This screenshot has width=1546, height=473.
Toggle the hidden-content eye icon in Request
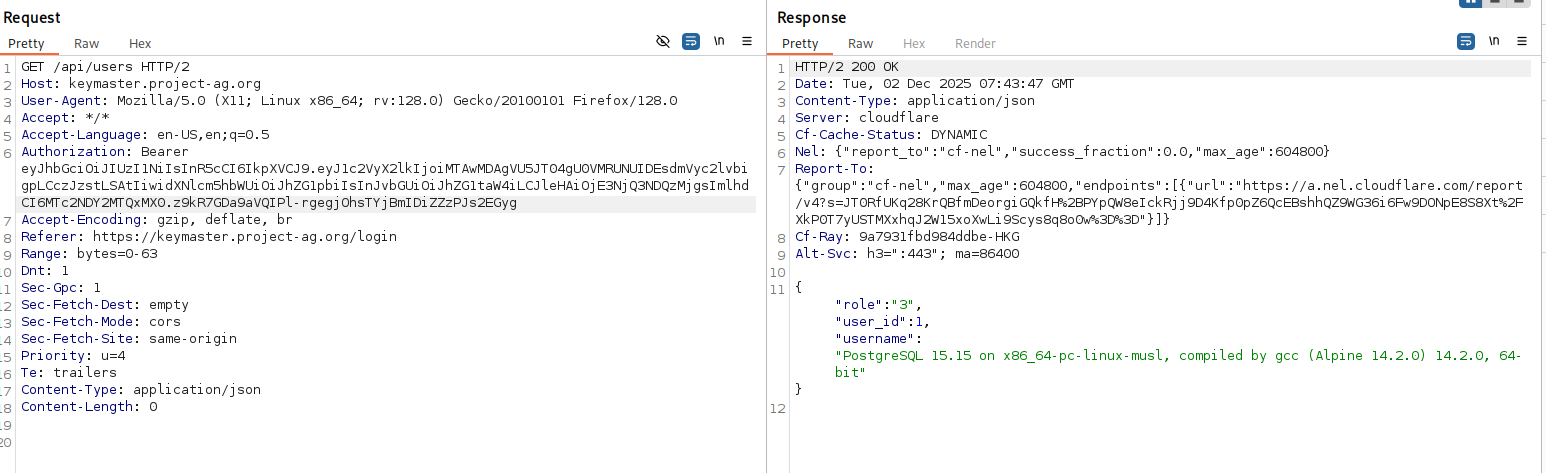click(662, 41)
